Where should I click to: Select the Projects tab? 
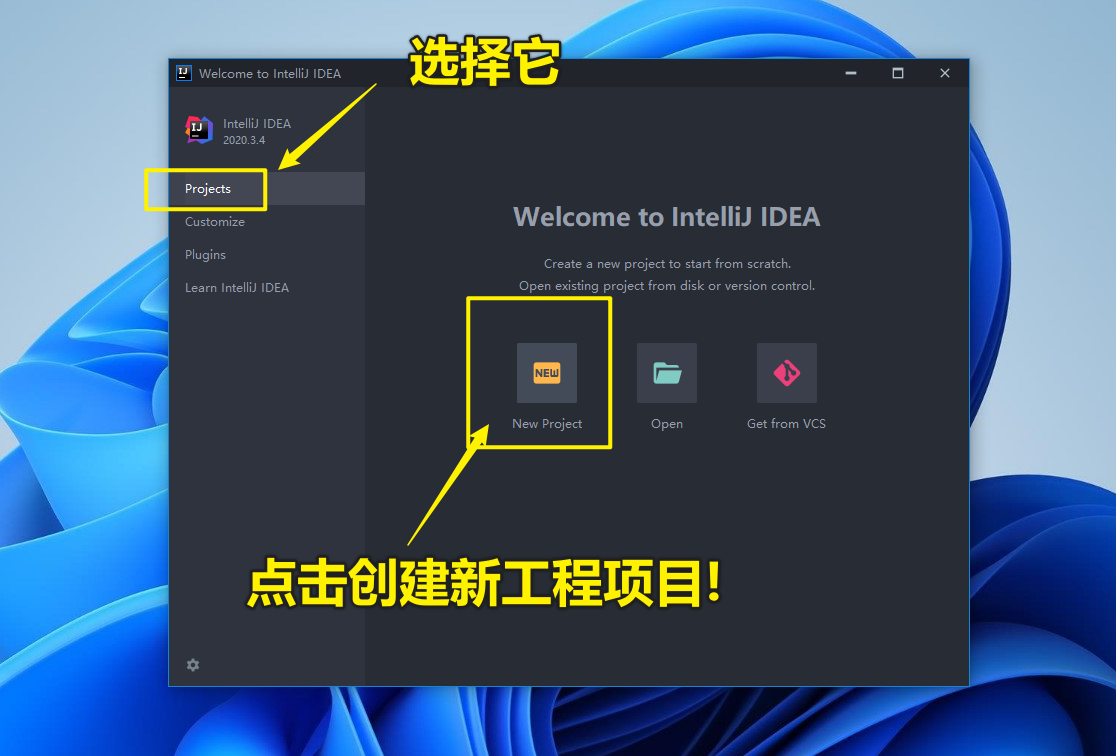click(x=267, y=189)
